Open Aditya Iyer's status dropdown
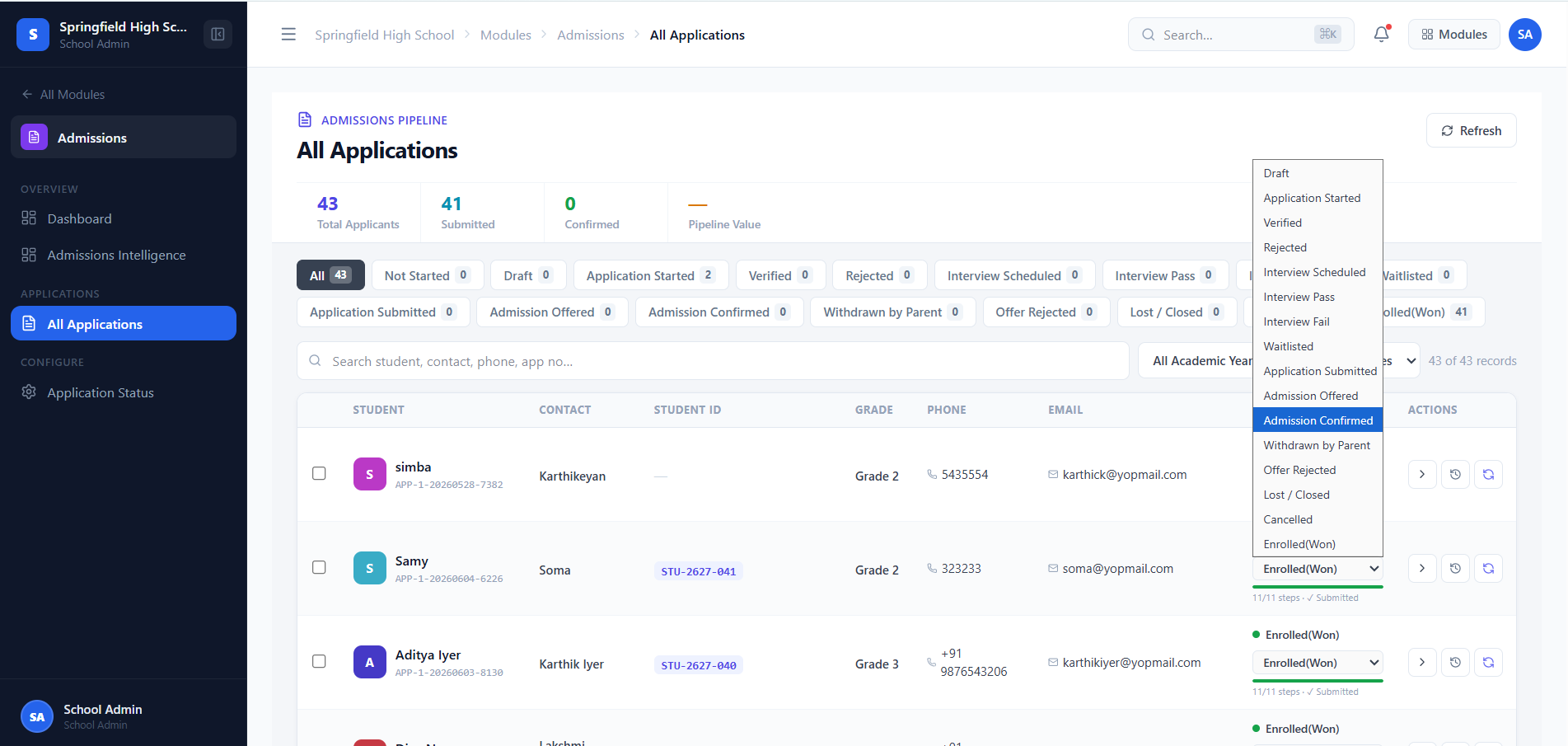The width and height of the screenshot is (1568, 746). coord(1318,663)
